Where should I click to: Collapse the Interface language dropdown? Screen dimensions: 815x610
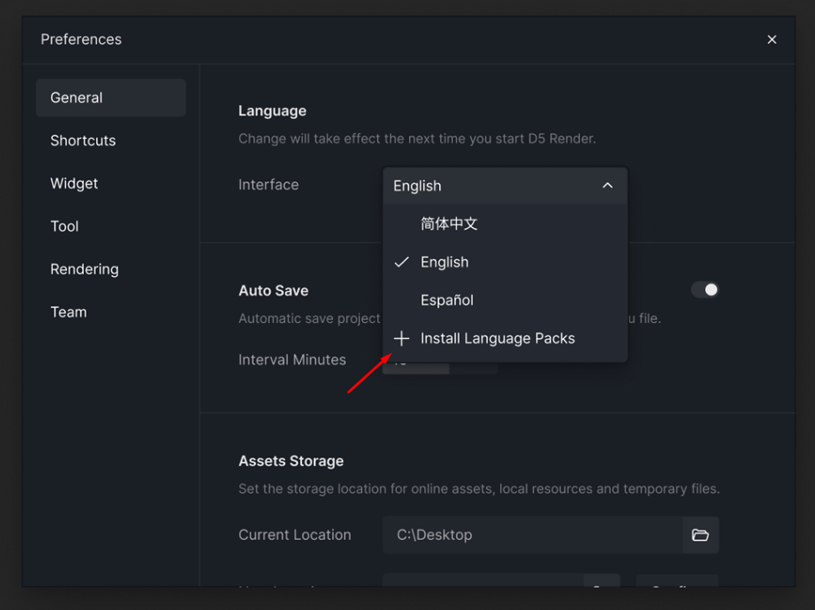[x=505, y=185]
